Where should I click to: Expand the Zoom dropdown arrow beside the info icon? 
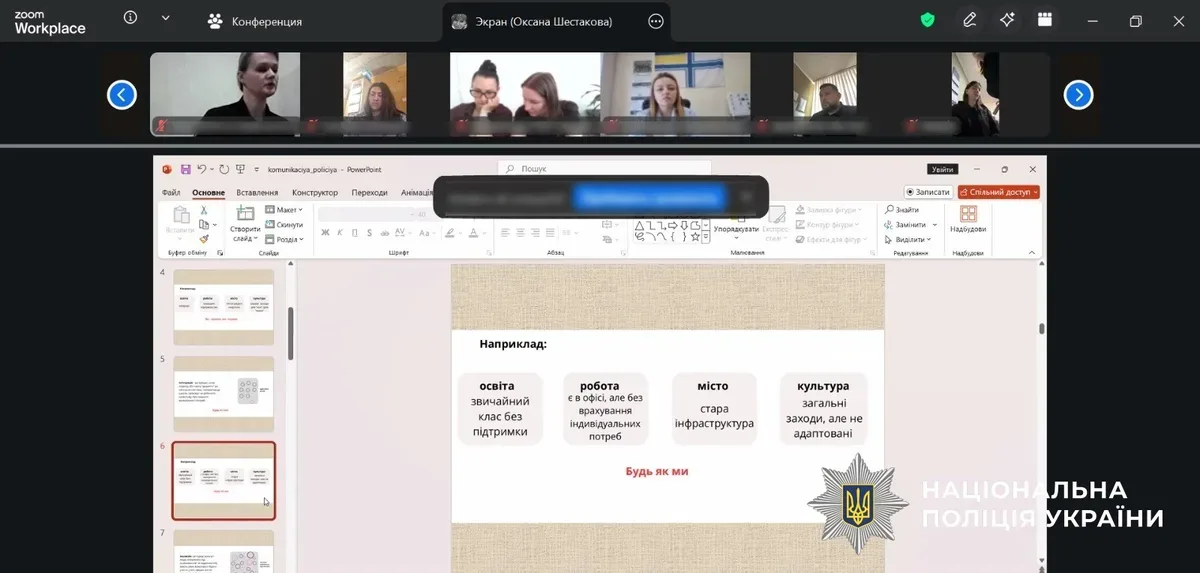[x=165, y=18]
